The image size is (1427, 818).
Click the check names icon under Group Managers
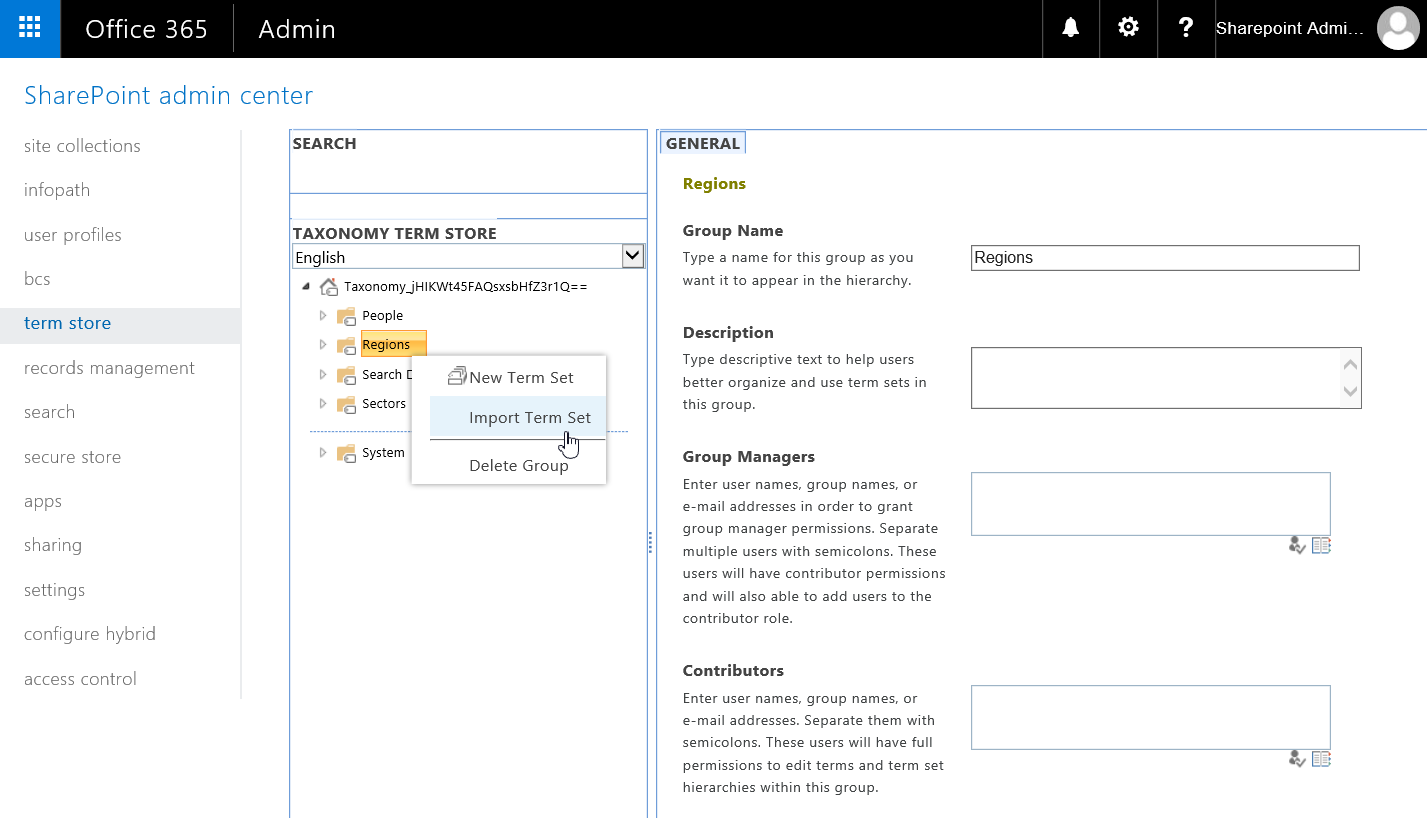click(1297, 545)
